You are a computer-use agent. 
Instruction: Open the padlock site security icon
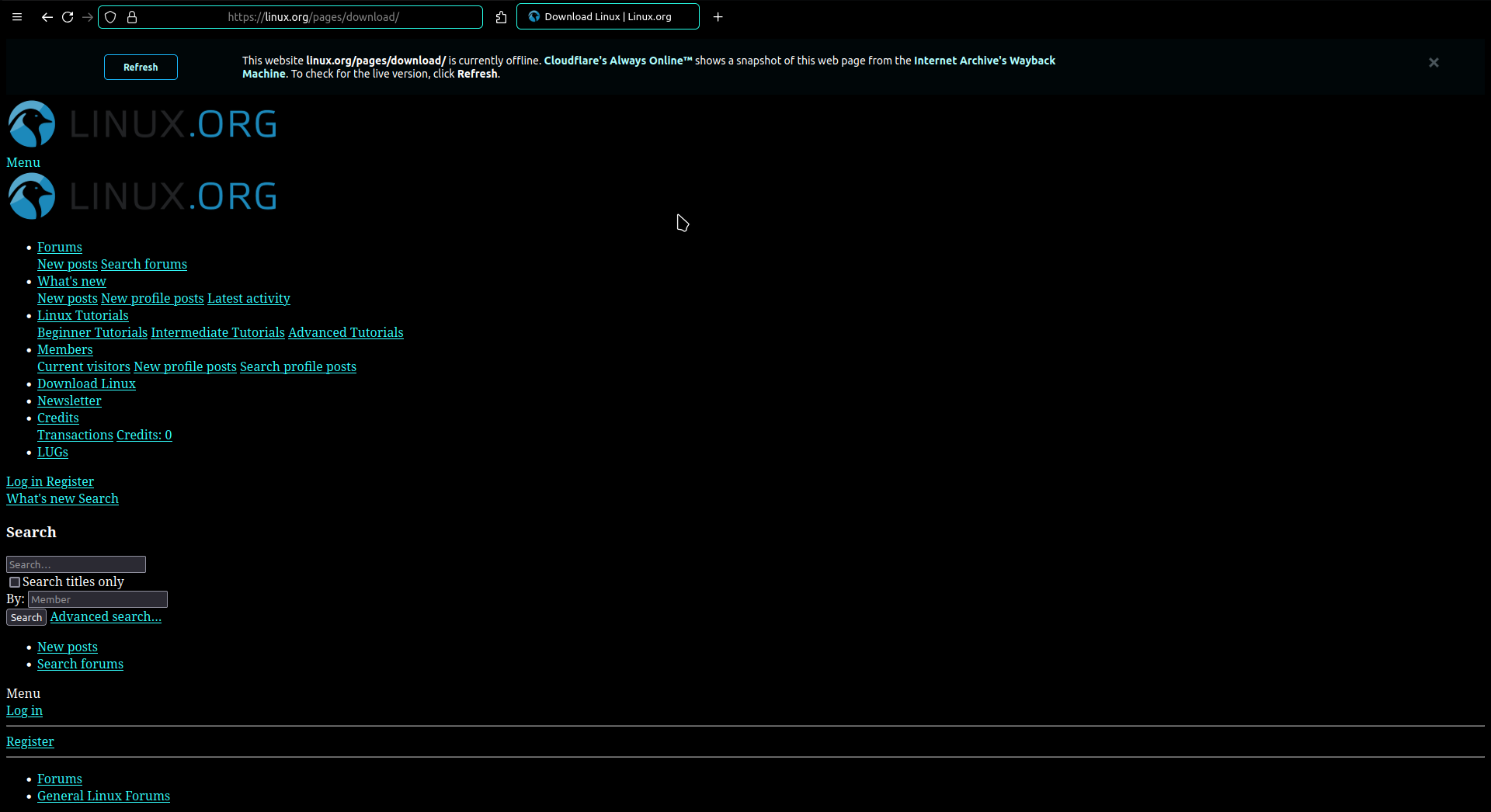(132, 17)
